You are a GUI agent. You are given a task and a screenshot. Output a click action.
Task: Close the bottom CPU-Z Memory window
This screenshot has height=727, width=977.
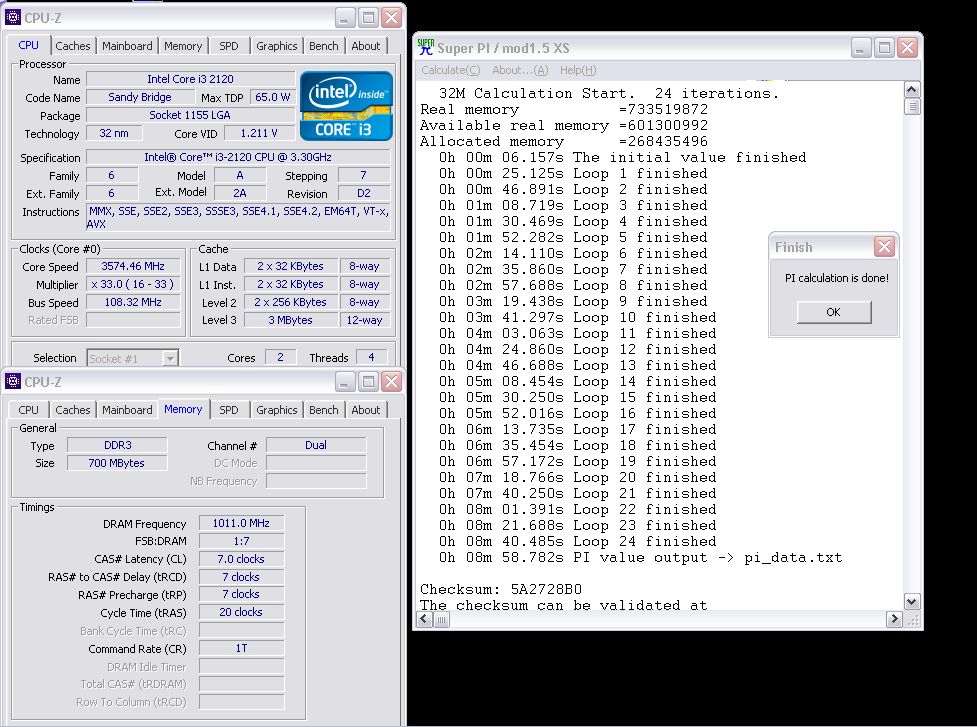tap(392, 381)
